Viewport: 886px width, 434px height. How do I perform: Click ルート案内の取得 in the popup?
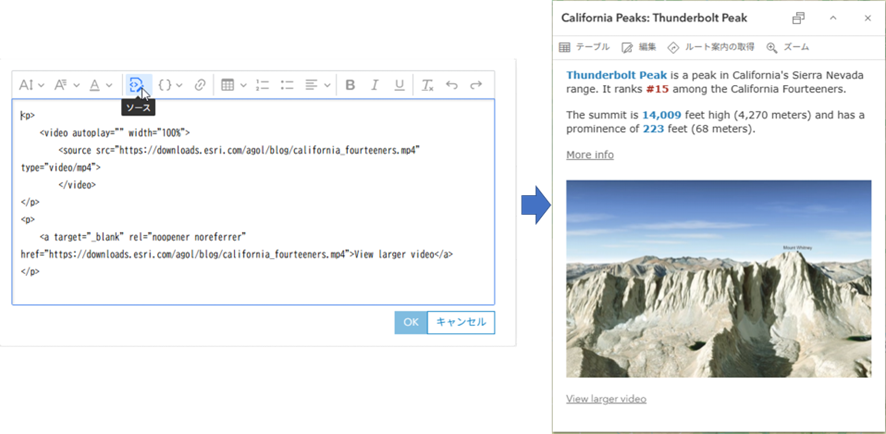[711, 47]
